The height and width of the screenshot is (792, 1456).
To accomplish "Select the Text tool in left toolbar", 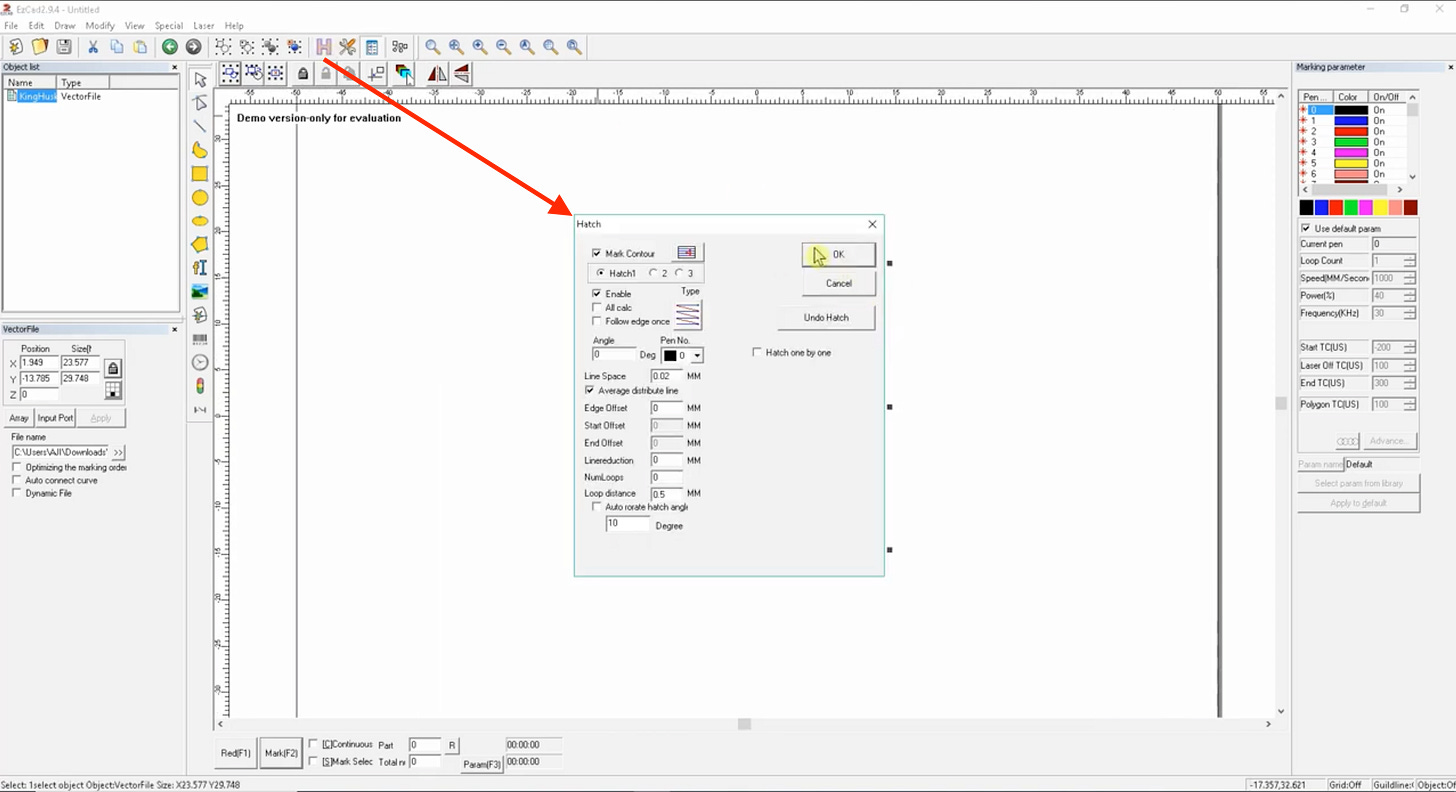I will (x=199, y=267).
